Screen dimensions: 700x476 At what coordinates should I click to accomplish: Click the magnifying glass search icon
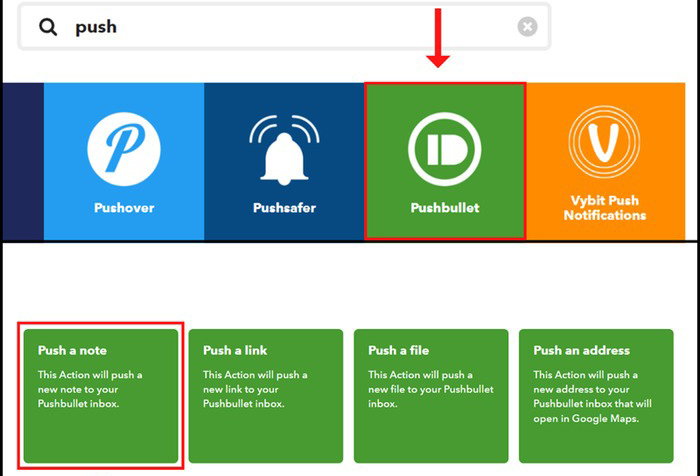point(48,27)
